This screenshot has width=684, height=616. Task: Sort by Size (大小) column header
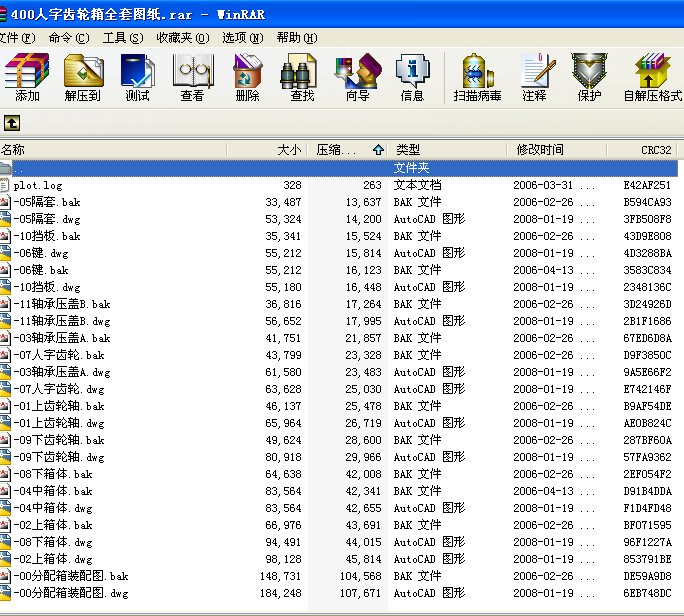[x=267, y=150]
